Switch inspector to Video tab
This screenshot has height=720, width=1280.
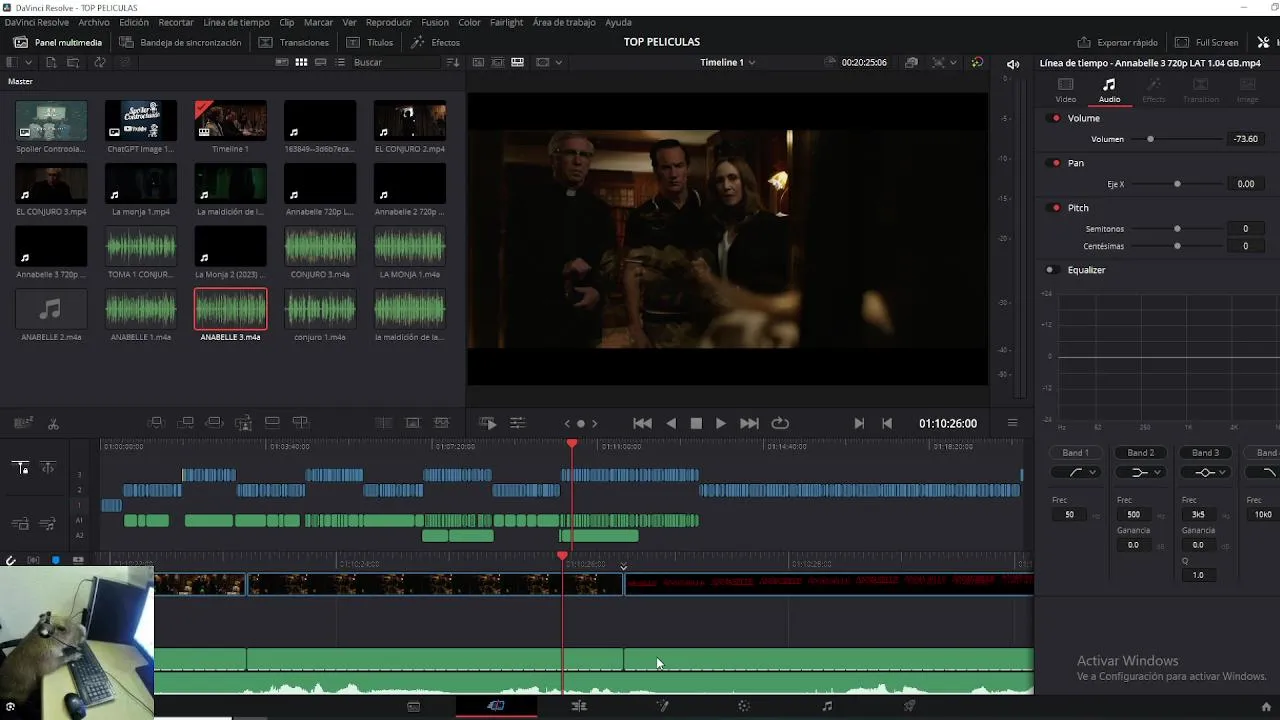[x=1066, y=90]
